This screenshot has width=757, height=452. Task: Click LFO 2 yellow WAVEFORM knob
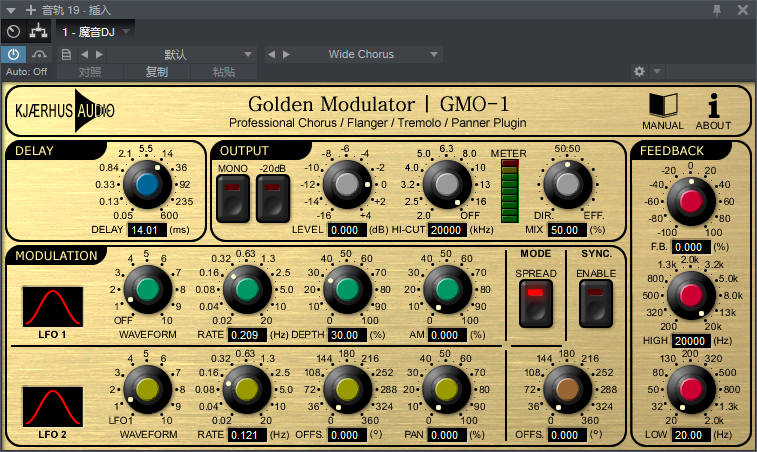[x=147, y=389]
